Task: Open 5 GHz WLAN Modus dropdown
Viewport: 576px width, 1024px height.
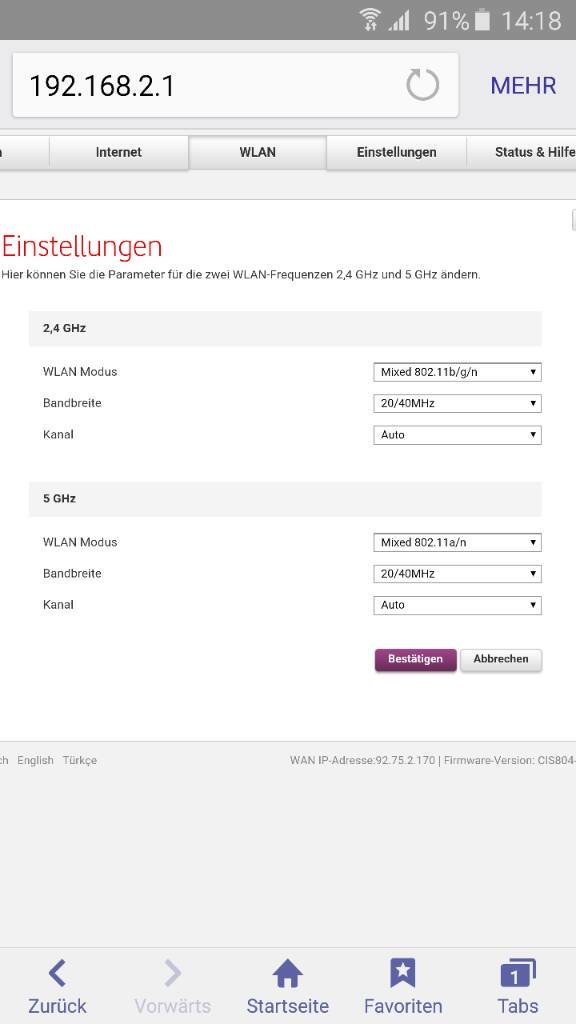Action: 457,543
